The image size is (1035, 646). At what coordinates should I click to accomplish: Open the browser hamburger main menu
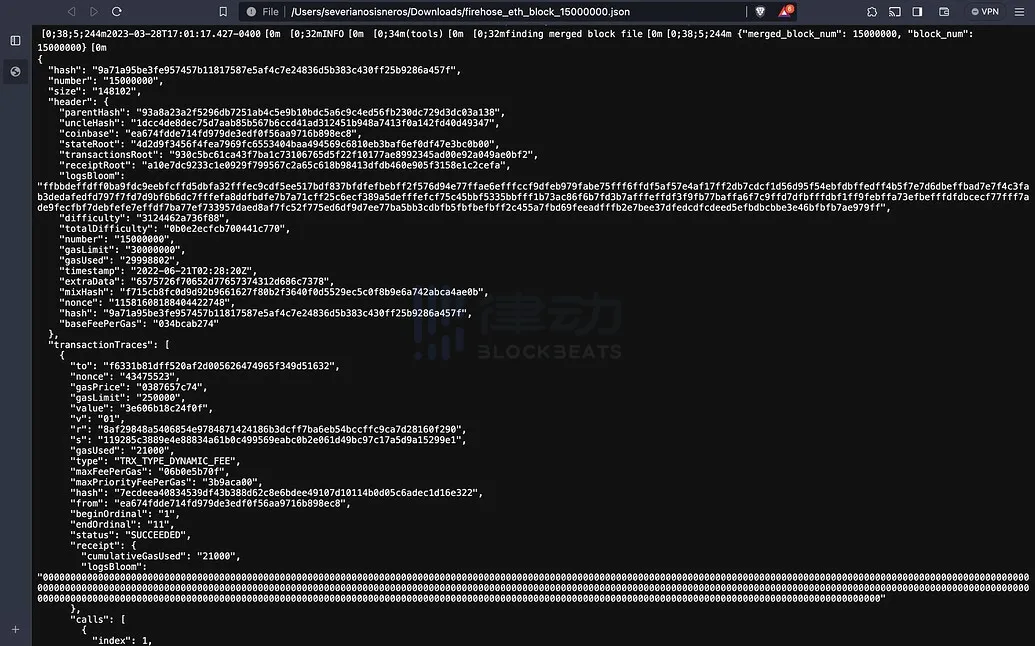1019,11
